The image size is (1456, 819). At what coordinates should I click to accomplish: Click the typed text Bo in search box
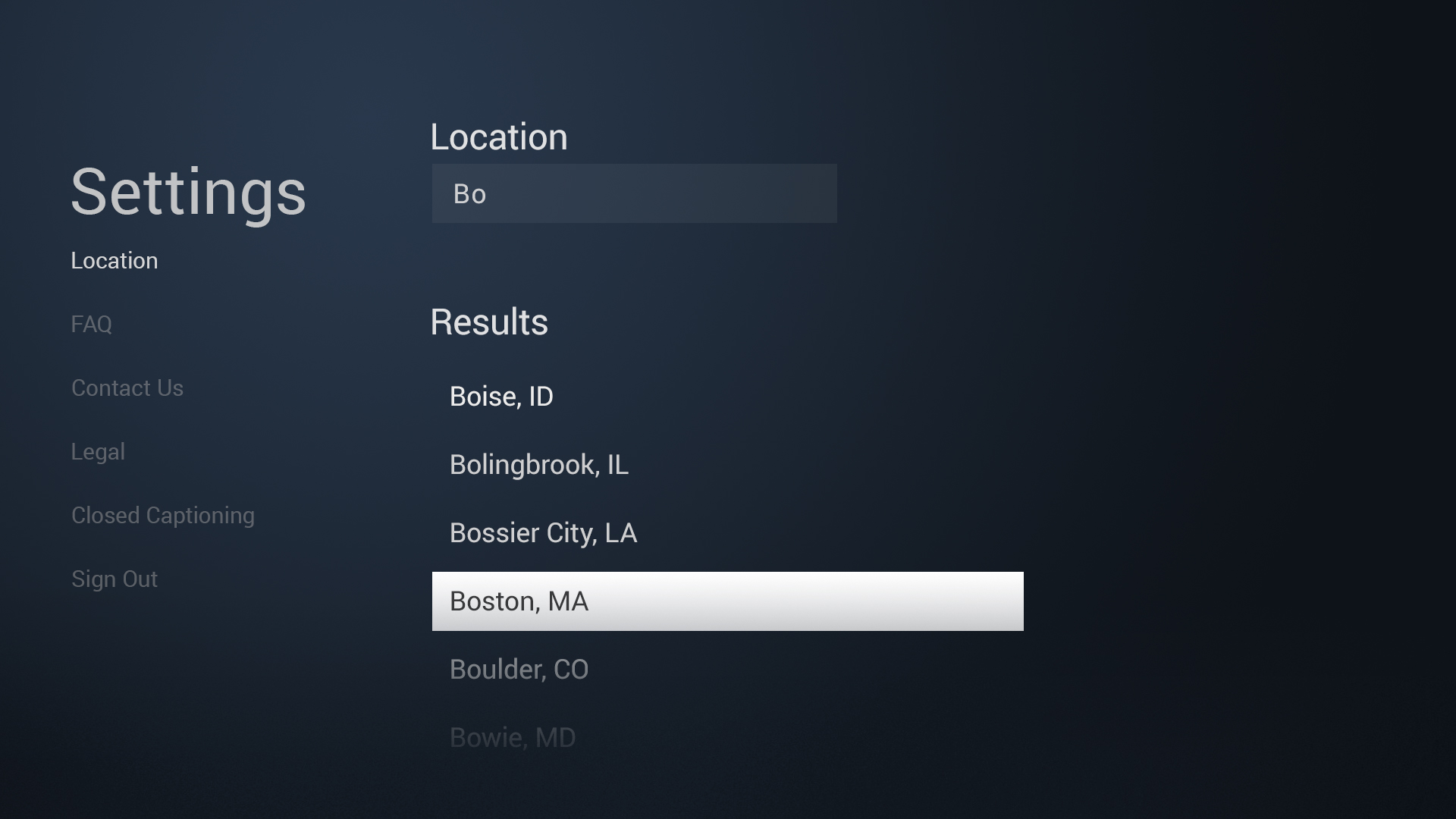pyautogui.click(x=469, y=194)
